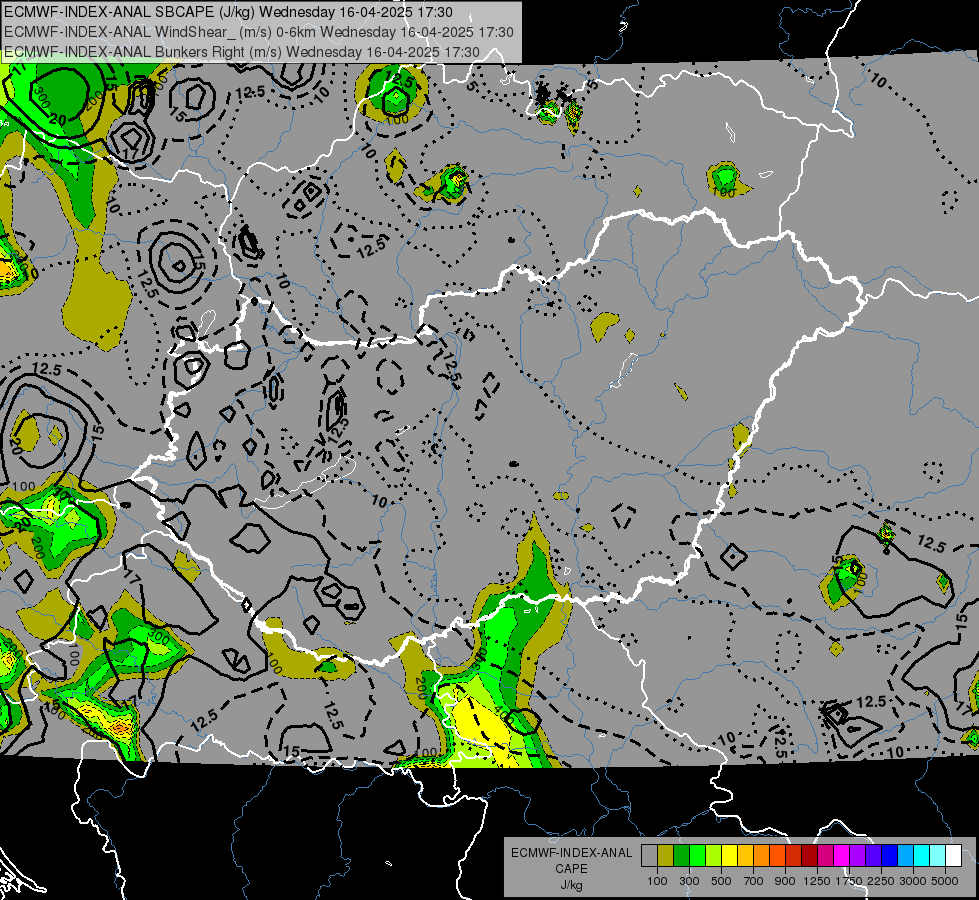This screenshot has height=900, width=979.
Task: Click the olive swatch in CAPE legend
Action: pyautogui.click(x=666, y=855)
